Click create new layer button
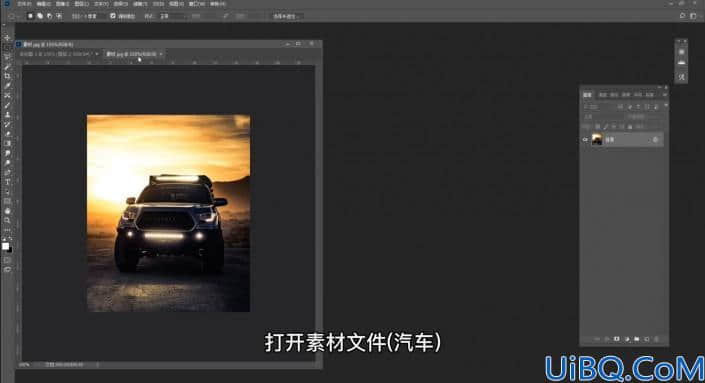The image size is (705, 383). pyautogui.click(x=647, y=339)
